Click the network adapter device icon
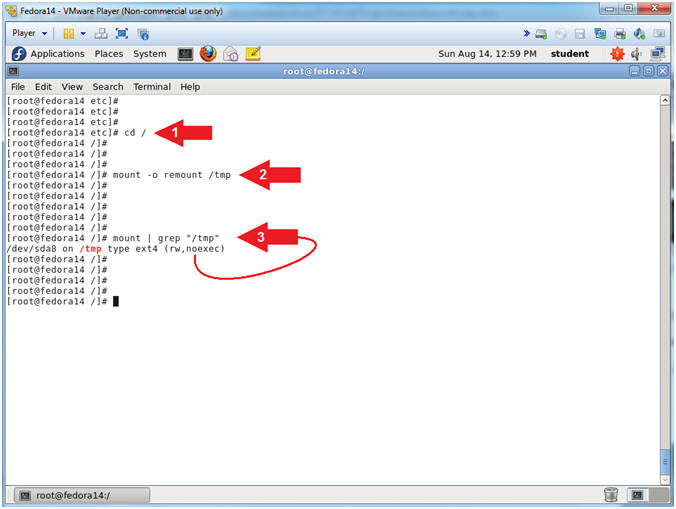Image resolution: width=676 pixels, height=509 pixels. click(600, 34)
